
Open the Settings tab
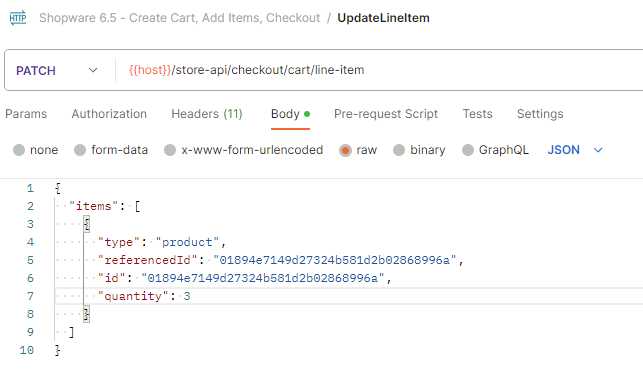[x=540, y=114]
